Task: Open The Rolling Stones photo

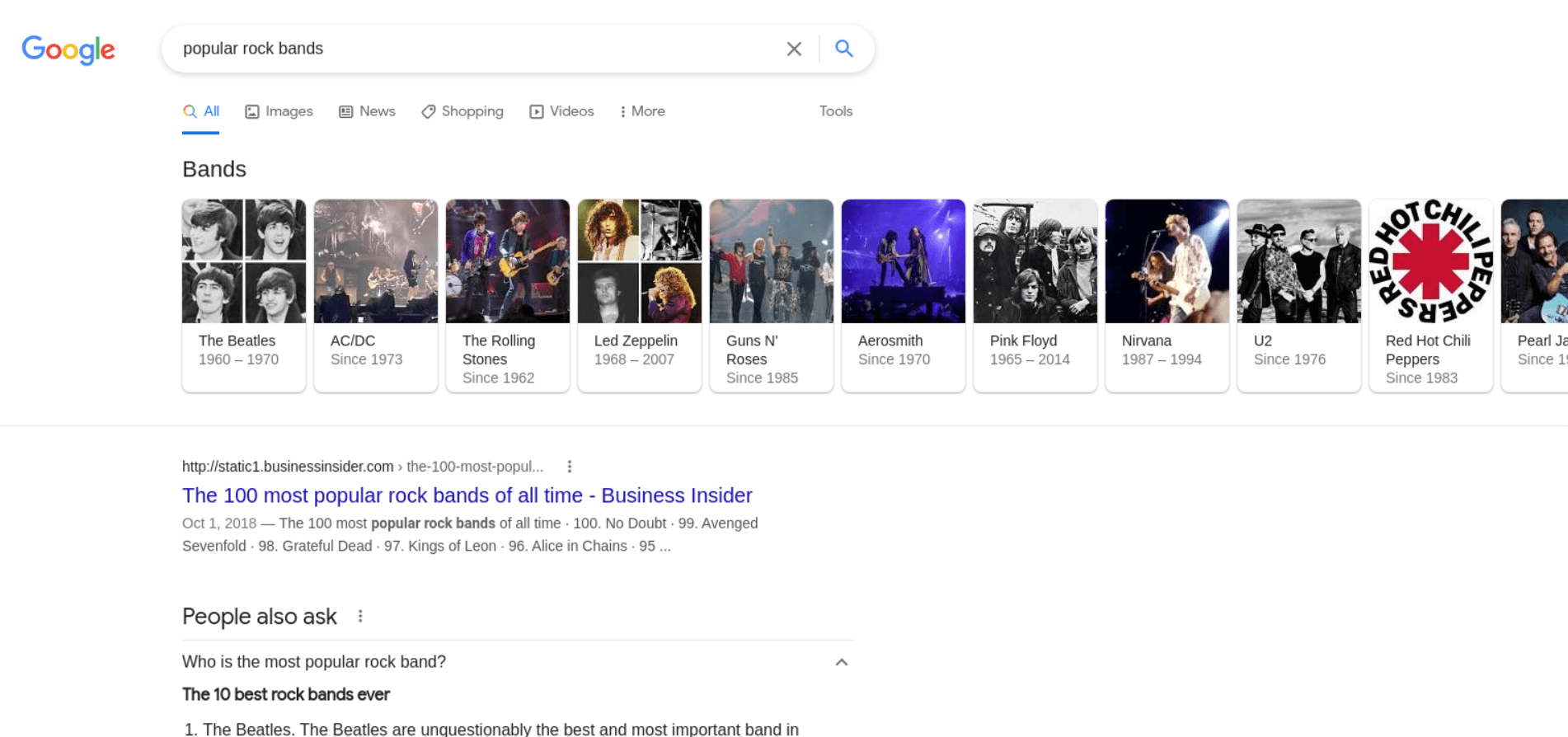Action: tap(508, 261)
